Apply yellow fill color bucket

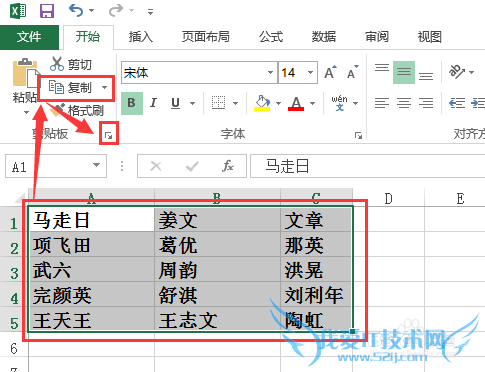[x=262, y=103]
